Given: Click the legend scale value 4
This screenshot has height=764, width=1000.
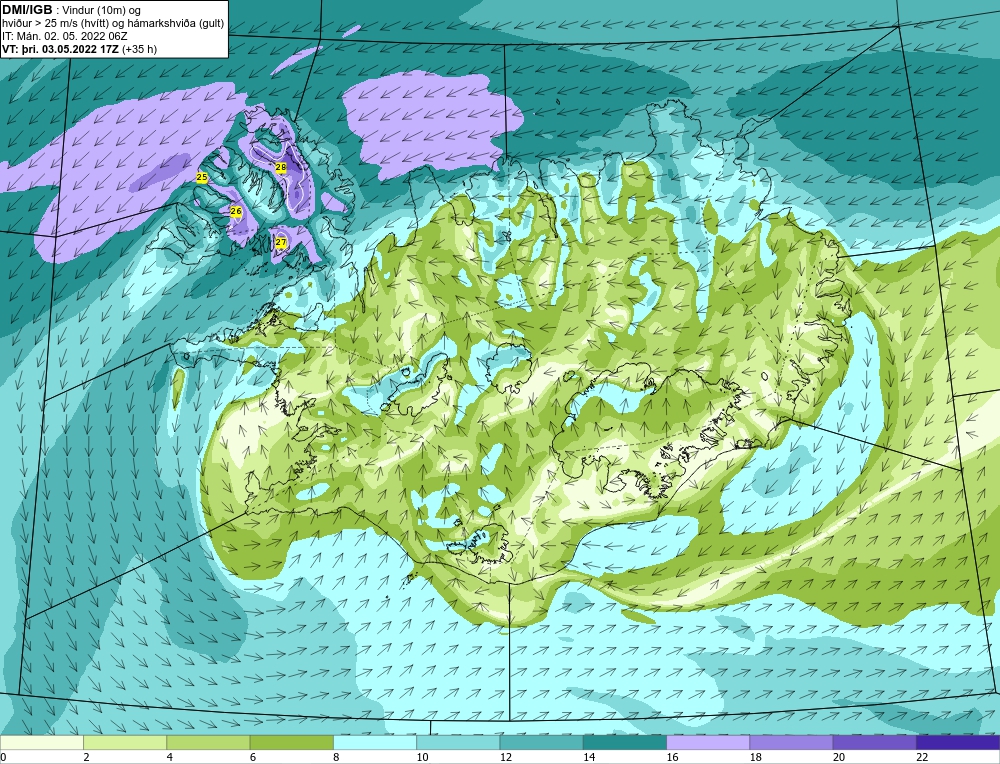Looking at the screenshot, I should tap(170, 758).
